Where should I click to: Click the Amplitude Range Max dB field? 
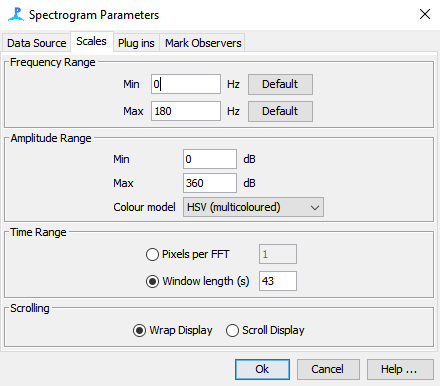point(210,183)
